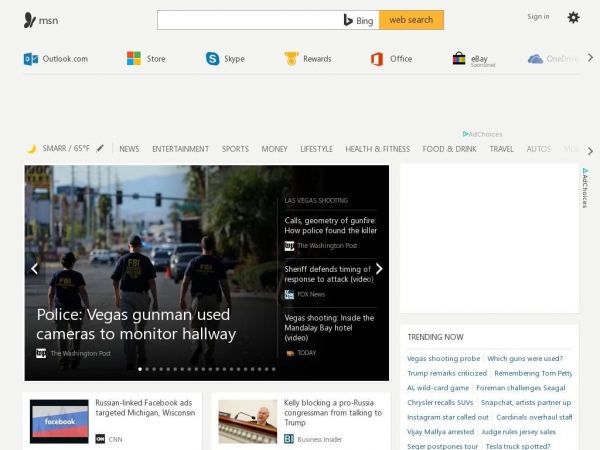
Task: Expand more categories in the navigation bar
Action: coord(590,151)
